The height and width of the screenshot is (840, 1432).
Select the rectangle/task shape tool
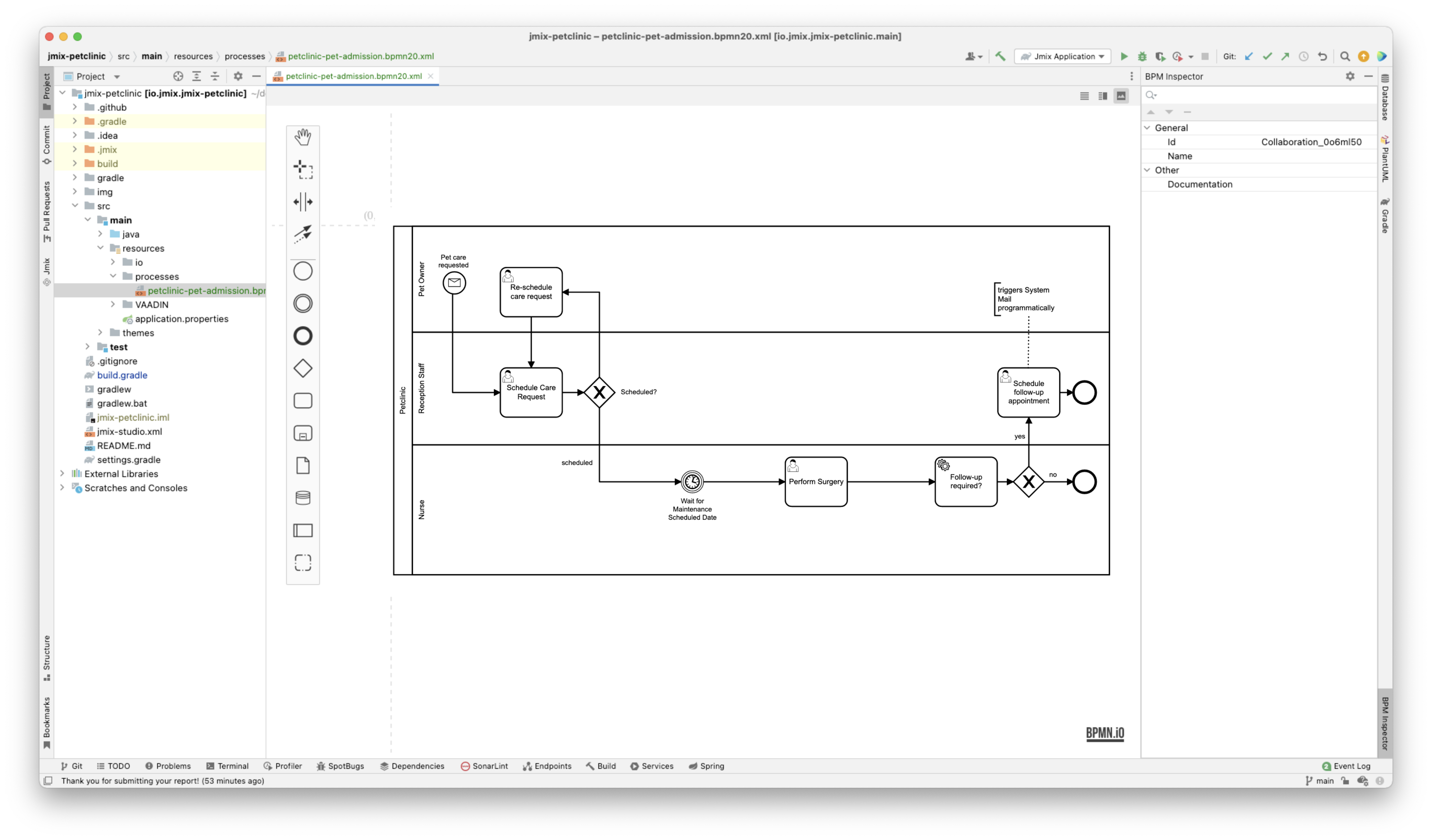(303, 400)
